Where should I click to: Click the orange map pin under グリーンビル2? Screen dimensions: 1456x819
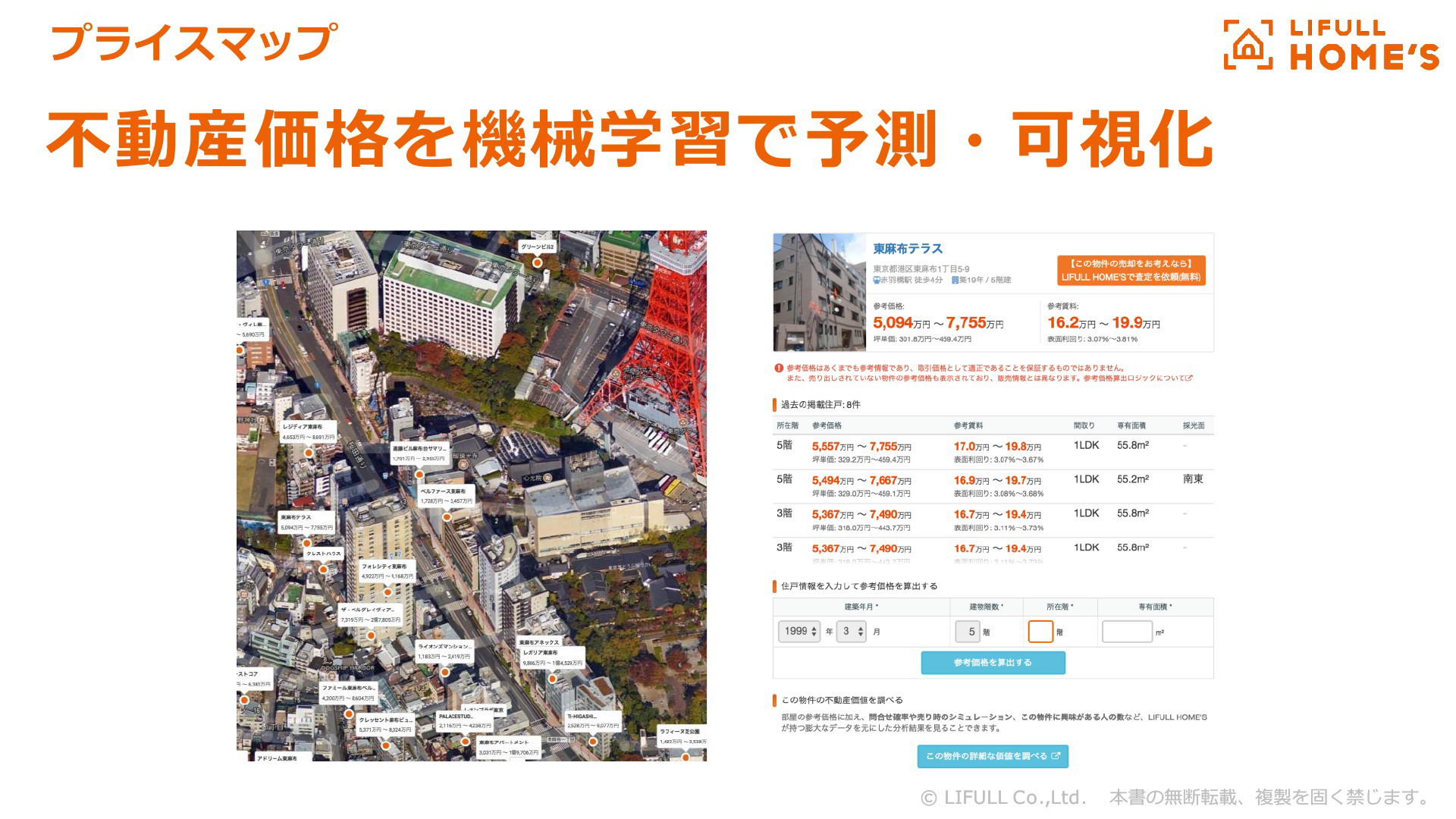[x=537, y=262]
